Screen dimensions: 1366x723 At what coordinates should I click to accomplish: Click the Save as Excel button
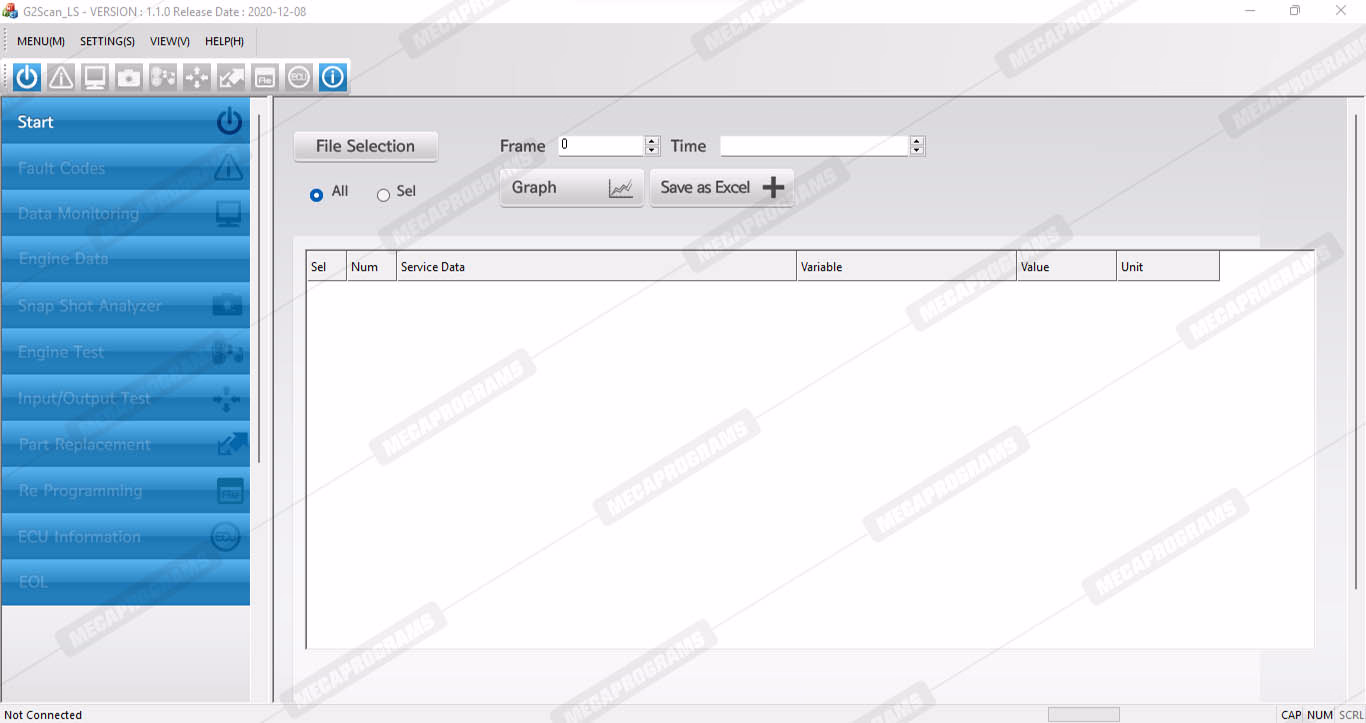(721, 188)
